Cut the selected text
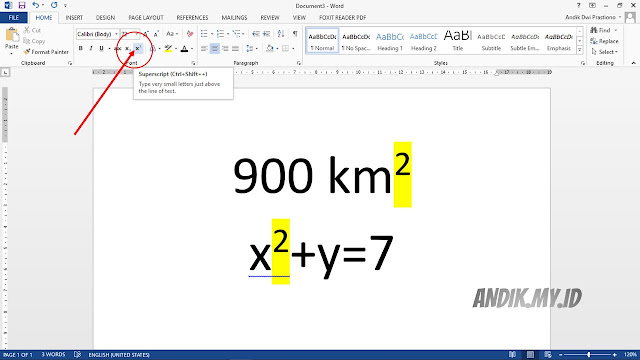 (32, 30)
